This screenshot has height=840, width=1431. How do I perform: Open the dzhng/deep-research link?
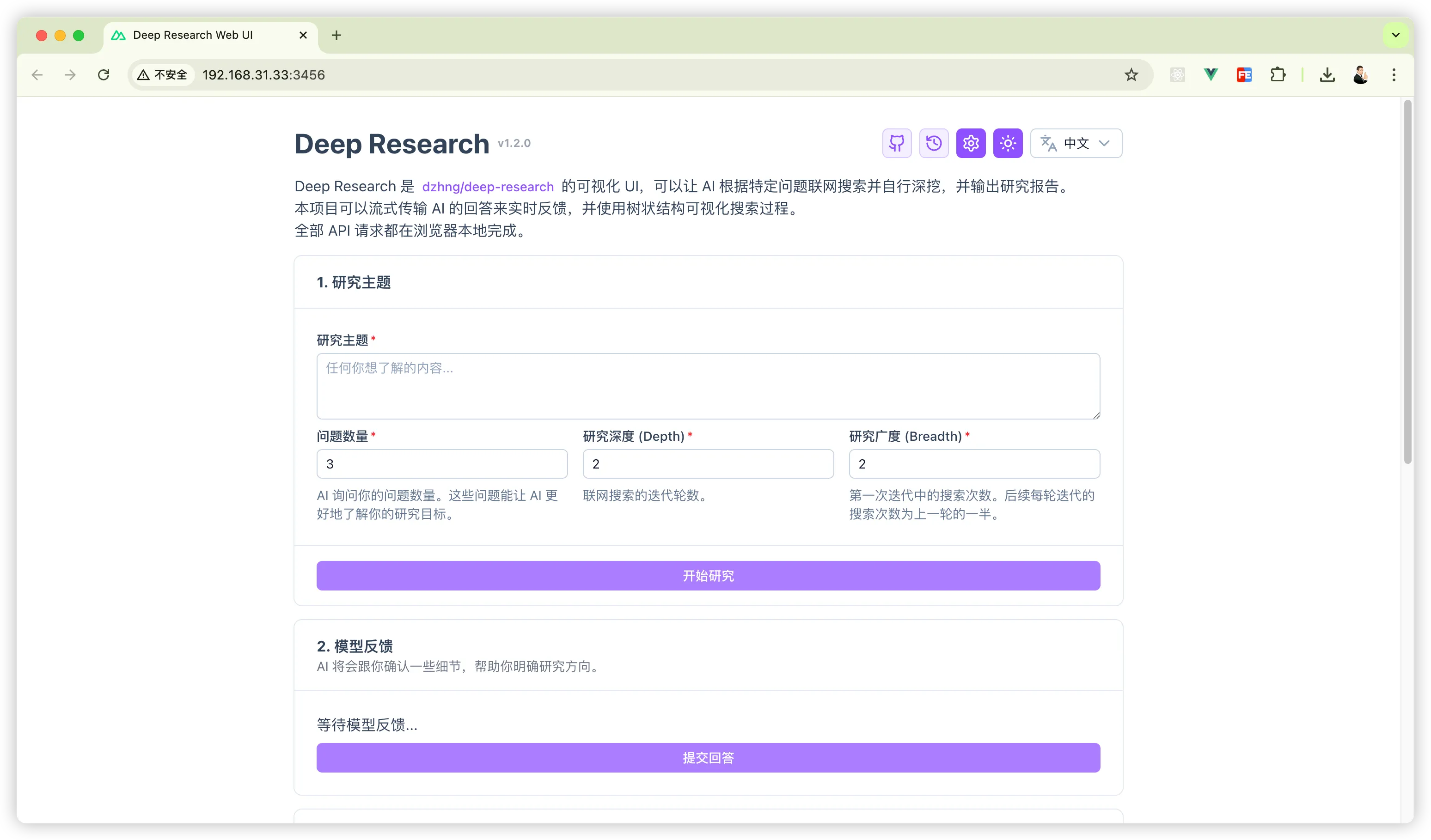(488, 186)
